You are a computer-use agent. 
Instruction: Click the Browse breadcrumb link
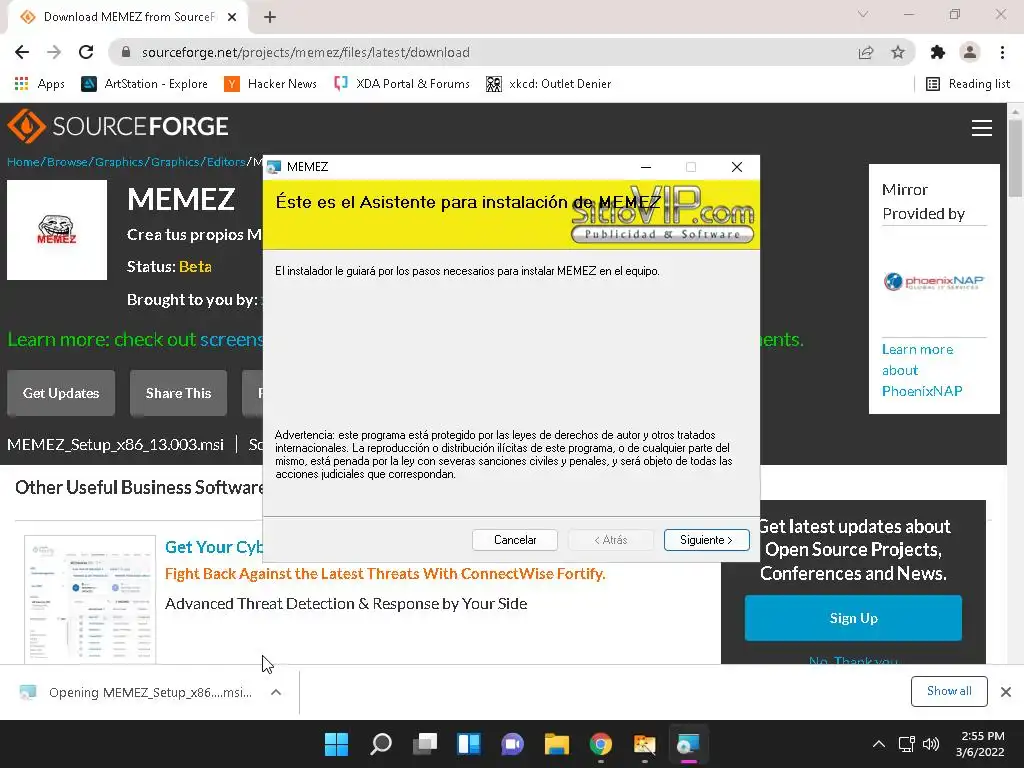tap(67, 161)
